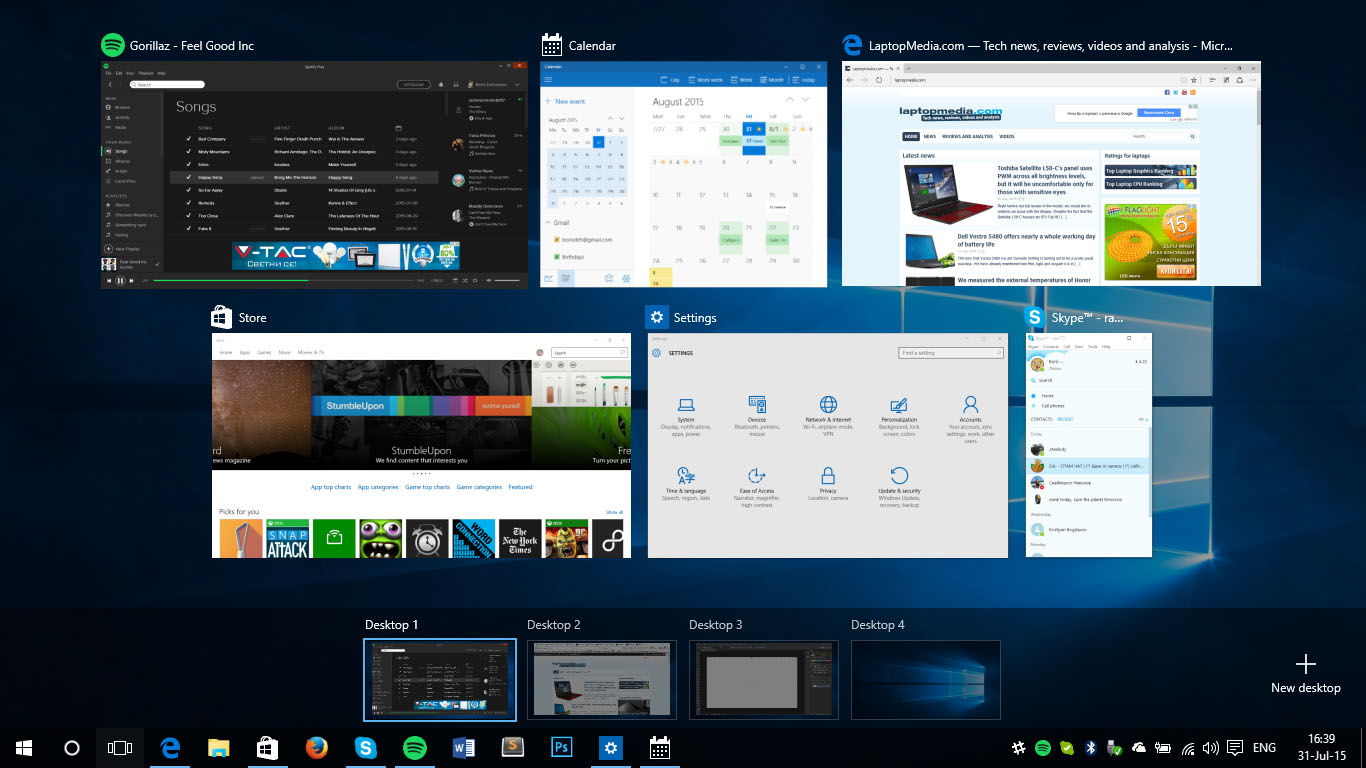Open the Calendar taskbar icon
1366x768 pixels.
[x=660, y=747]
